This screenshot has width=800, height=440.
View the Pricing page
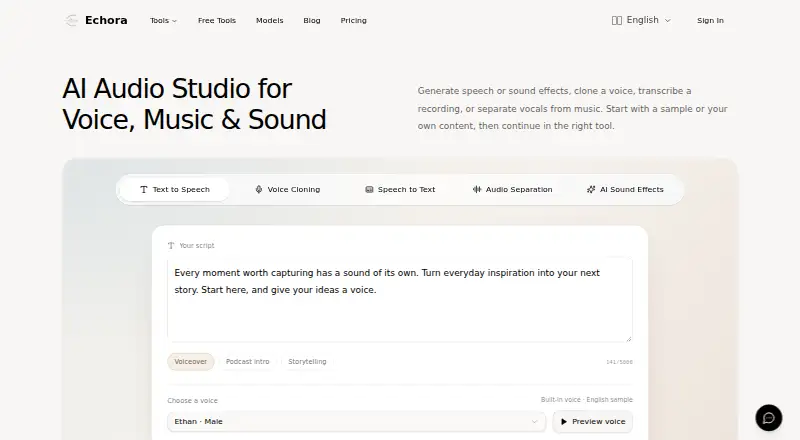click(x=354, y=20)
